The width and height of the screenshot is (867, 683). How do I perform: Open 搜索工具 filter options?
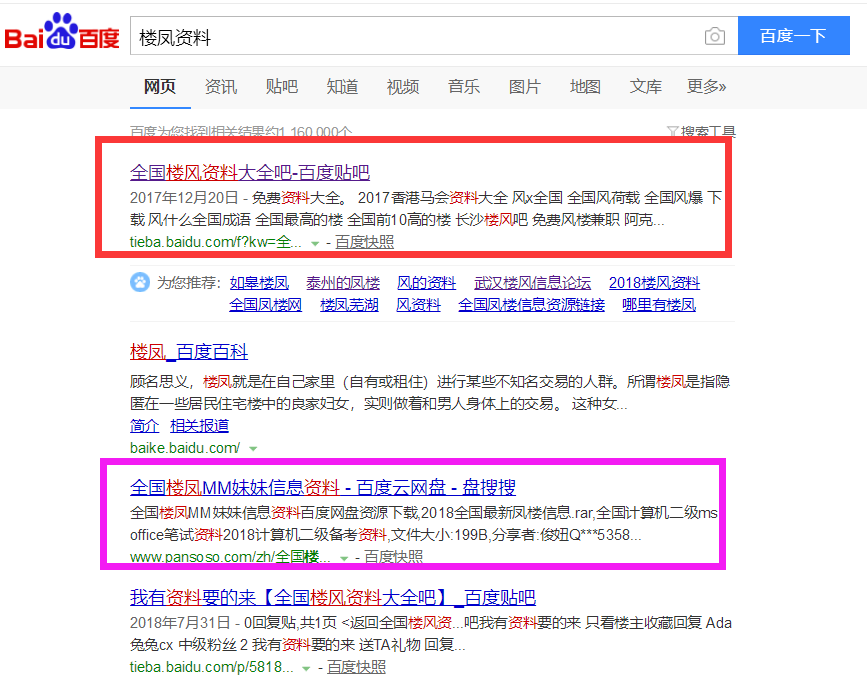point(701,132)
